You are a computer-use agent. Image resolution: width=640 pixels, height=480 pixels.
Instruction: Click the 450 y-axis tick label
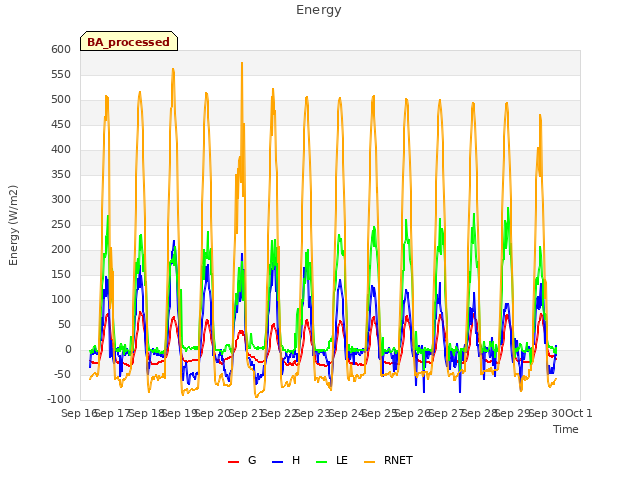point(61,124)
